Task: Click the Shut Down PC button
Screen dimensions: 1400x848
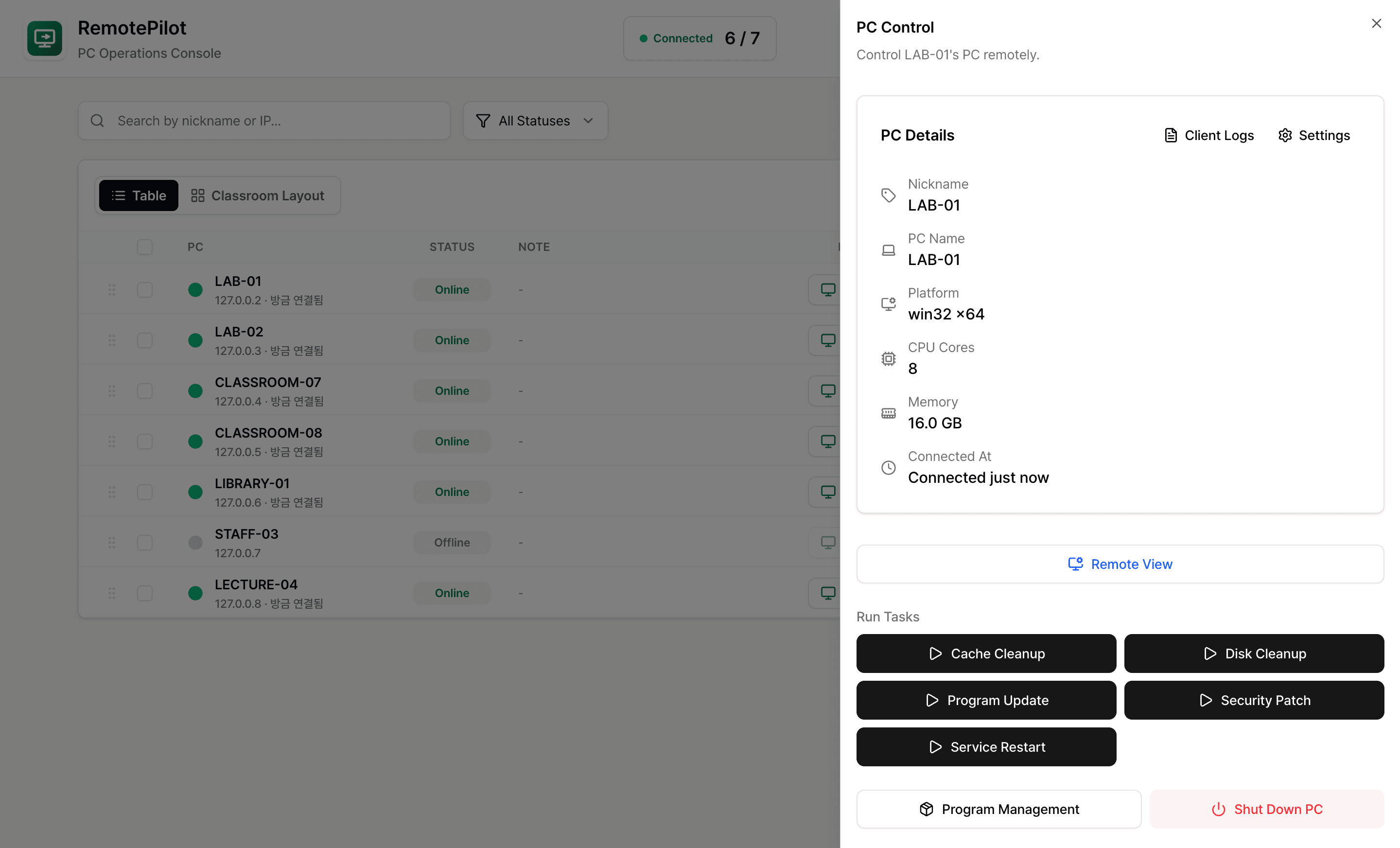Action: [x=1266, y=809]
